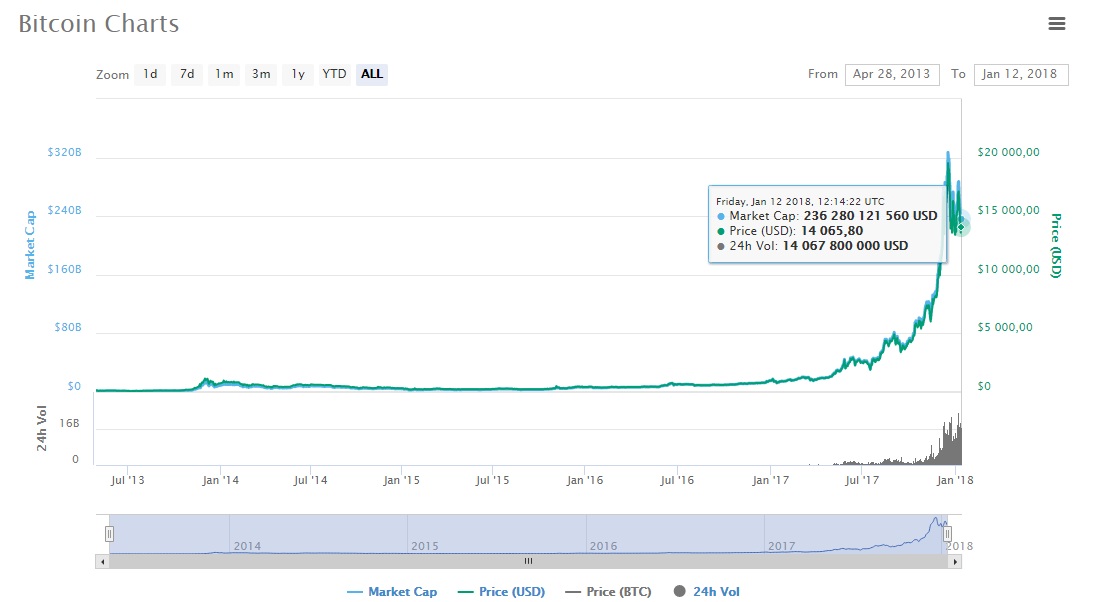Click the Jul '16 x-axis label
This screenshot has width=1093, height=602.
click(677, 480)
